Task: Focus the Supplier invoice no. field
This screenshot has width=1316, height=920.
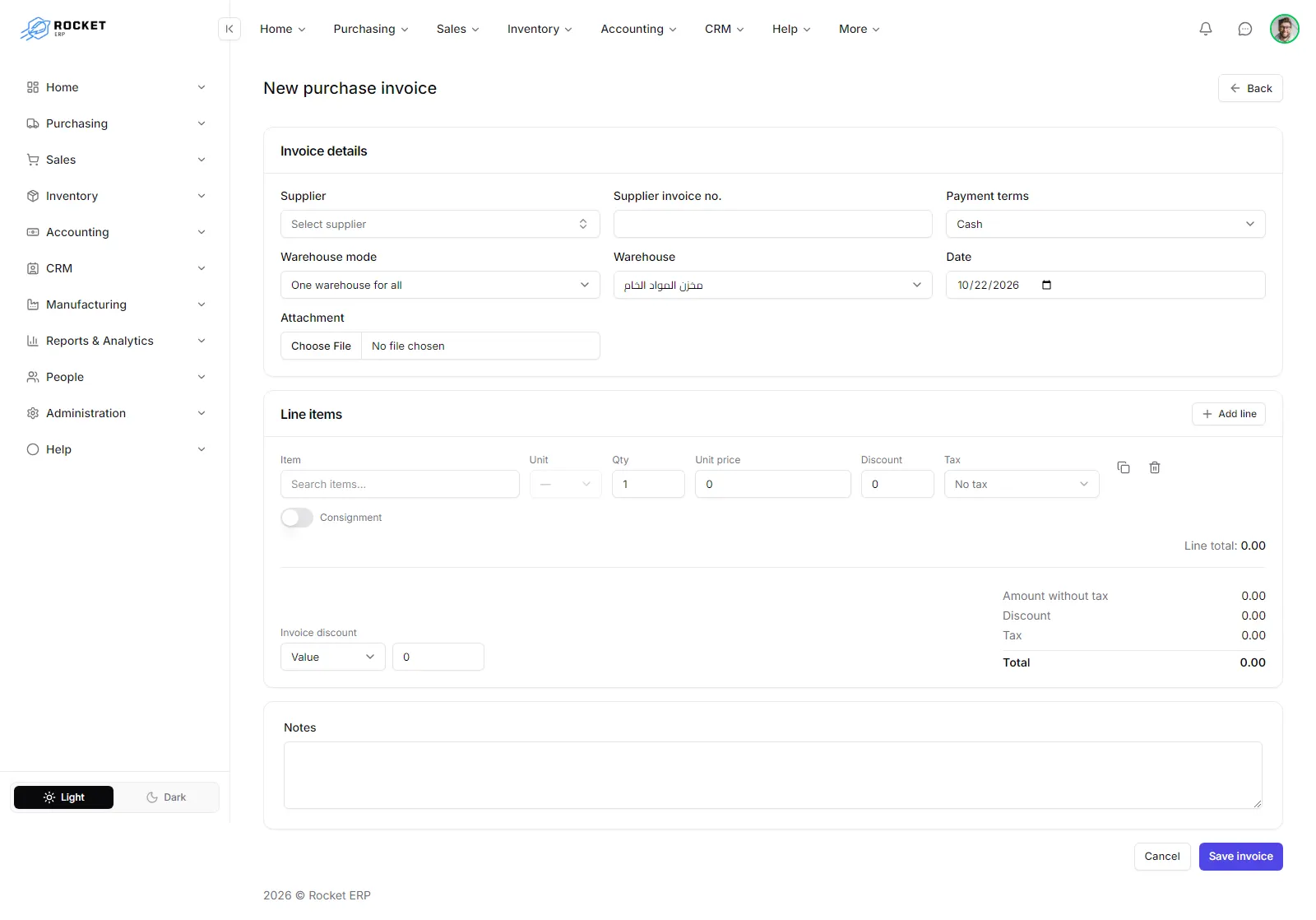Action: point(773,224)
